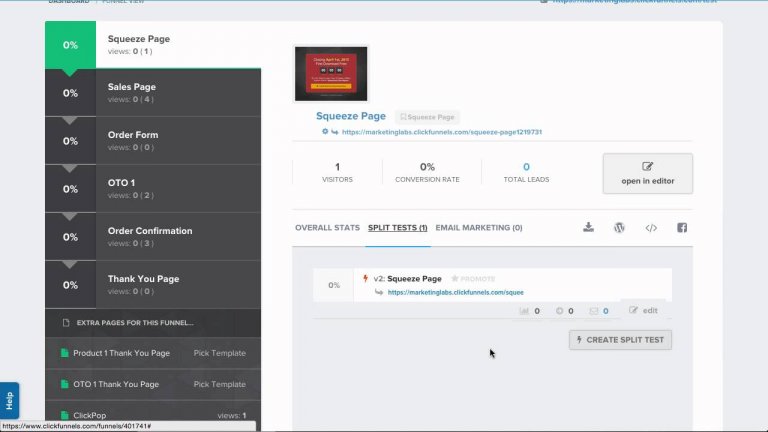Select the Split Tests (1) tab
Screen dimensions: 768x432
click(x=397, y=228)
